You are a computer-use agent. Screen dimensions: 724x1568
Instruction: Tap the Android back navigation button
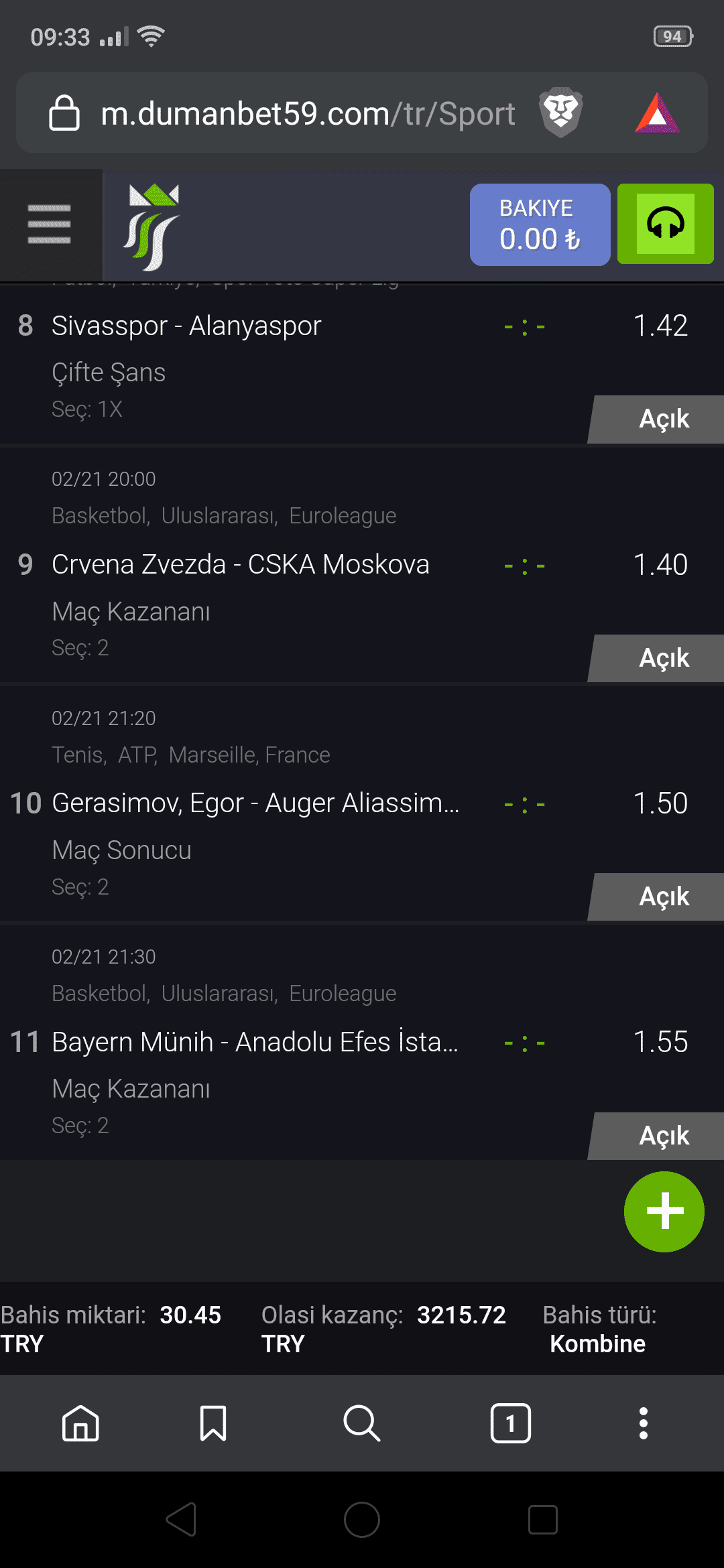tap(181, 1519)
